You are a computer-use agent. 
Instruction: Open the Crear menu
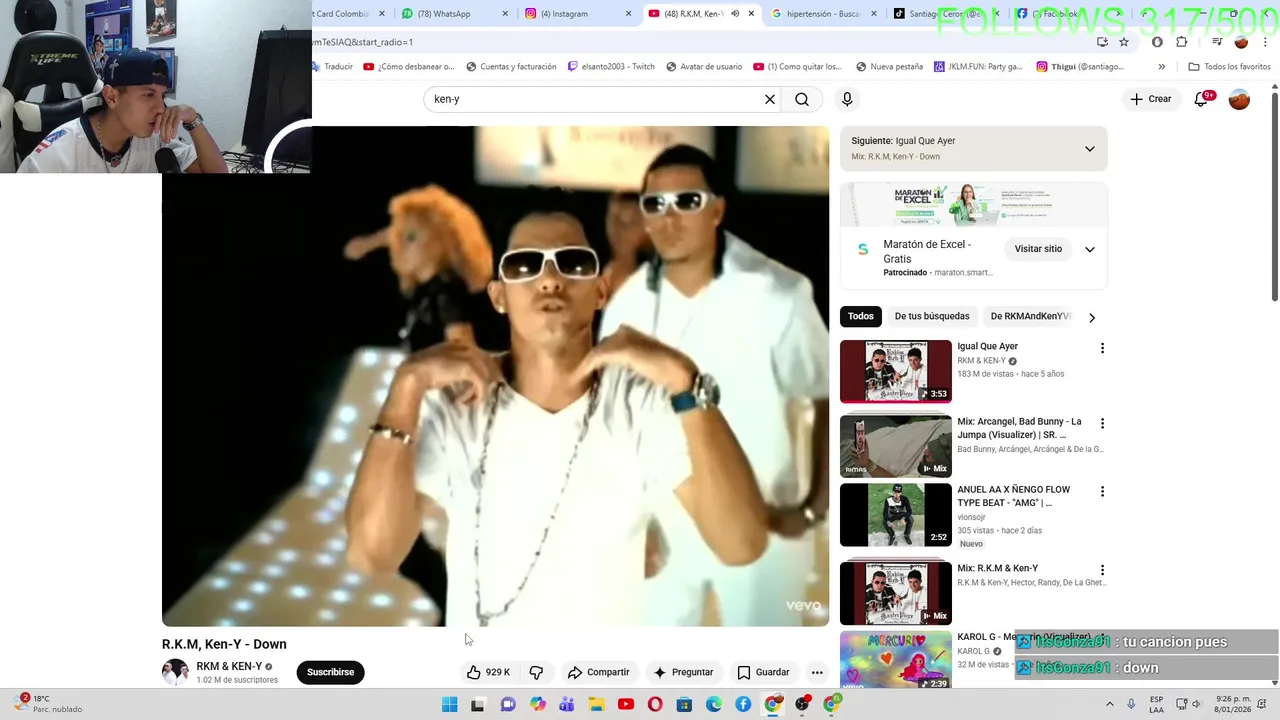tap(1150, 99)
